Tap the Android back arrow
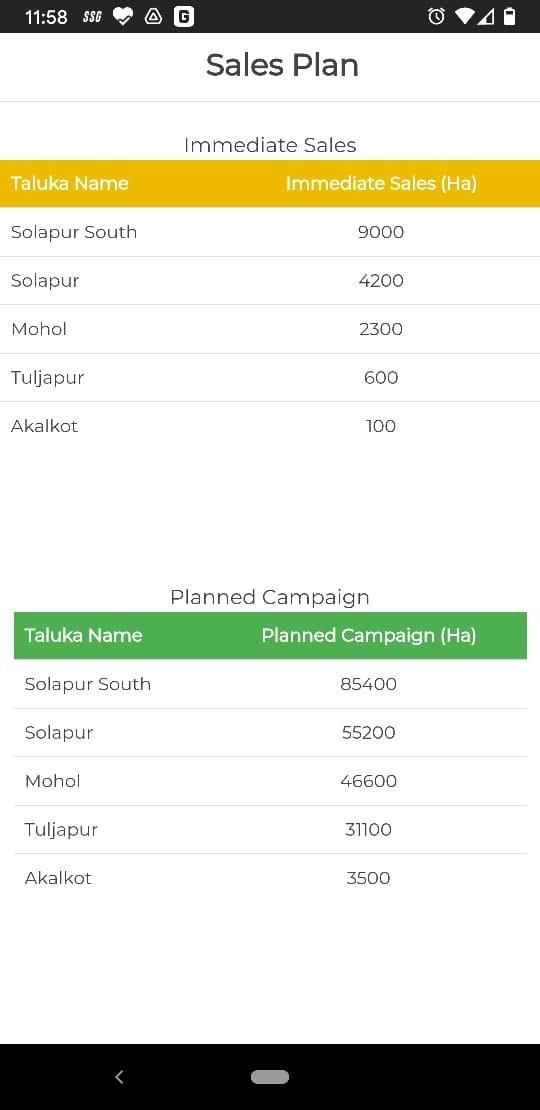Viewport: 540px width, 1110px height. [x=119, y=1077]
